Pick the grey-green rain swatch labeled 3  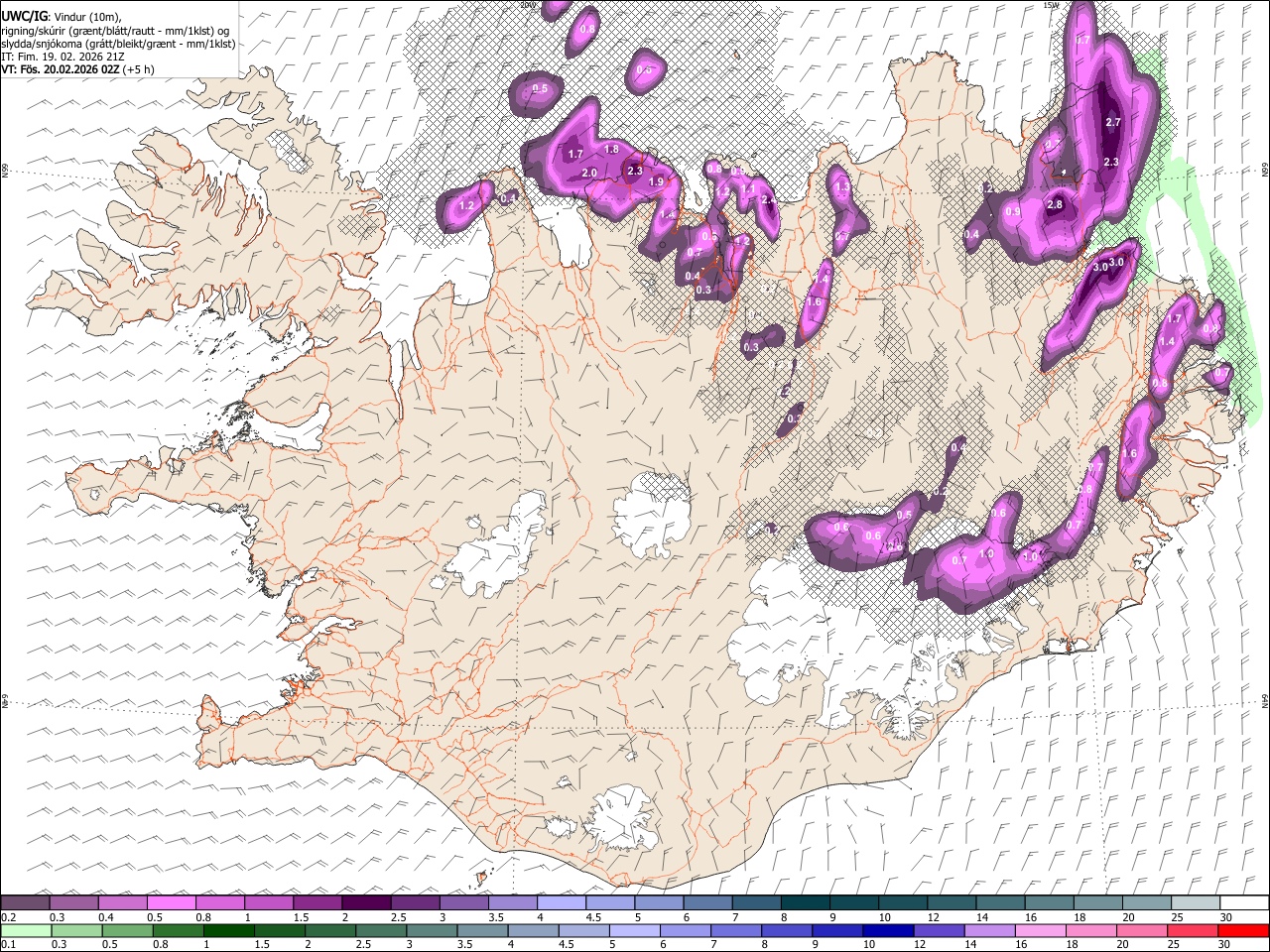coord(431,931)
